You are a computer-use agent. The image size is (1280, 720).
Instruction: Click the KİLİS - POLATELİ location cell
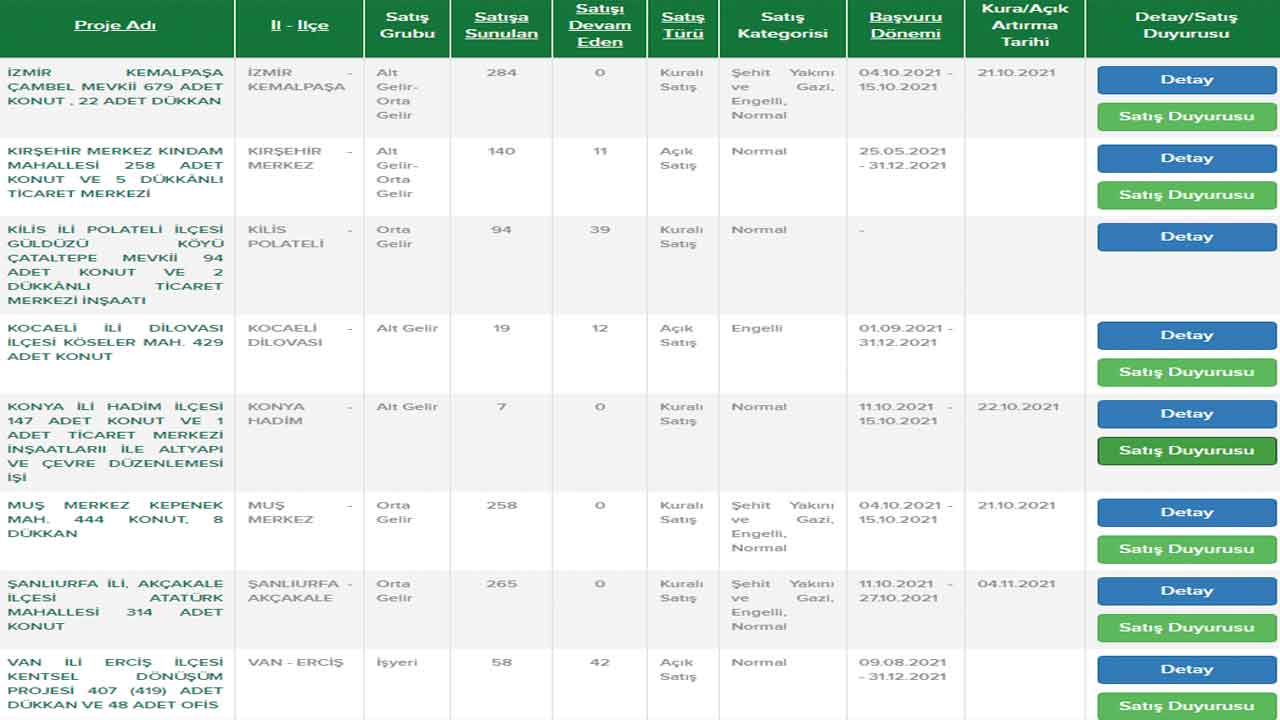point(300,237)
